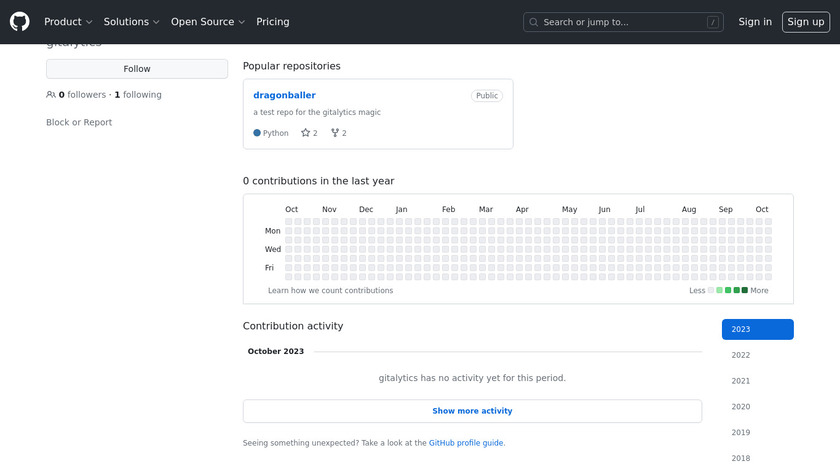This screenshot has width=840, height=472.
Task: Click the darkest green legend swatch
Action: (745, 290)
